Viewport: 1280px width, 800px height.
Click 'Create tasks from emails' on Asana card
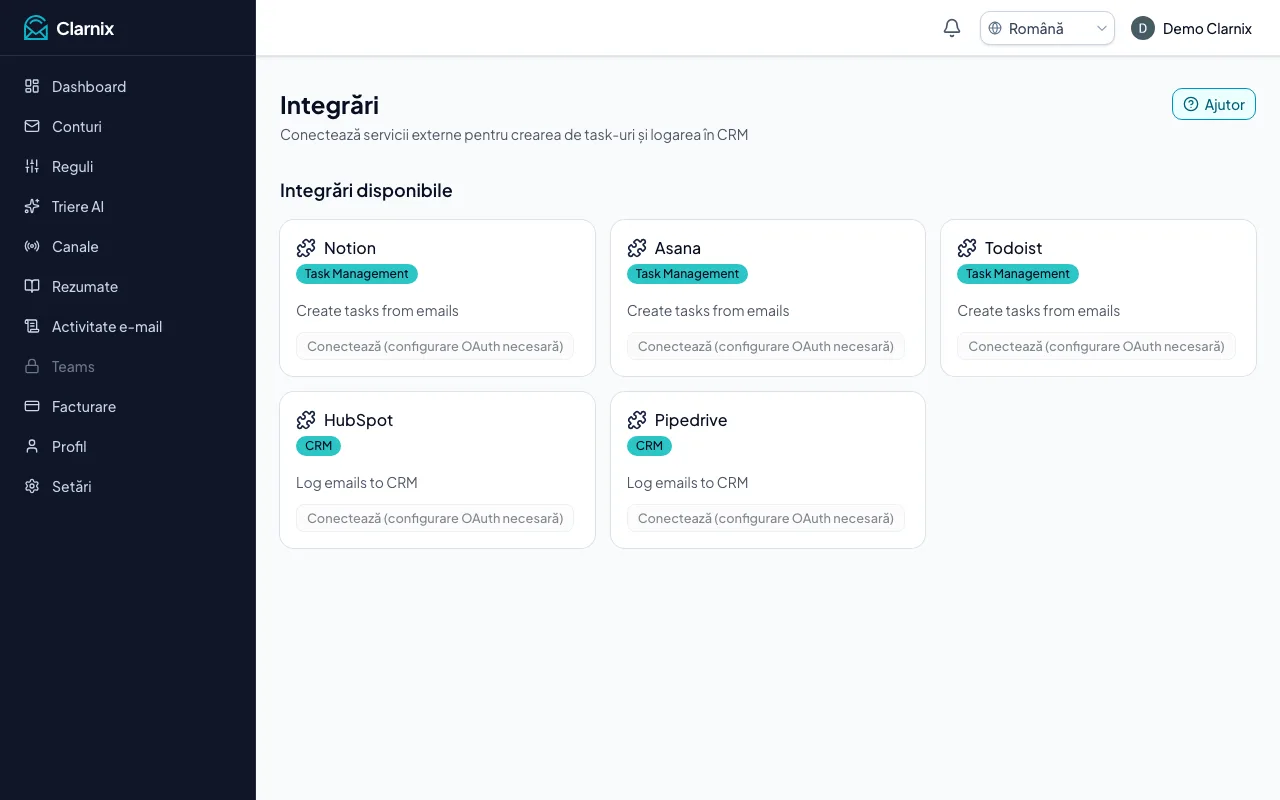point(708,311)
